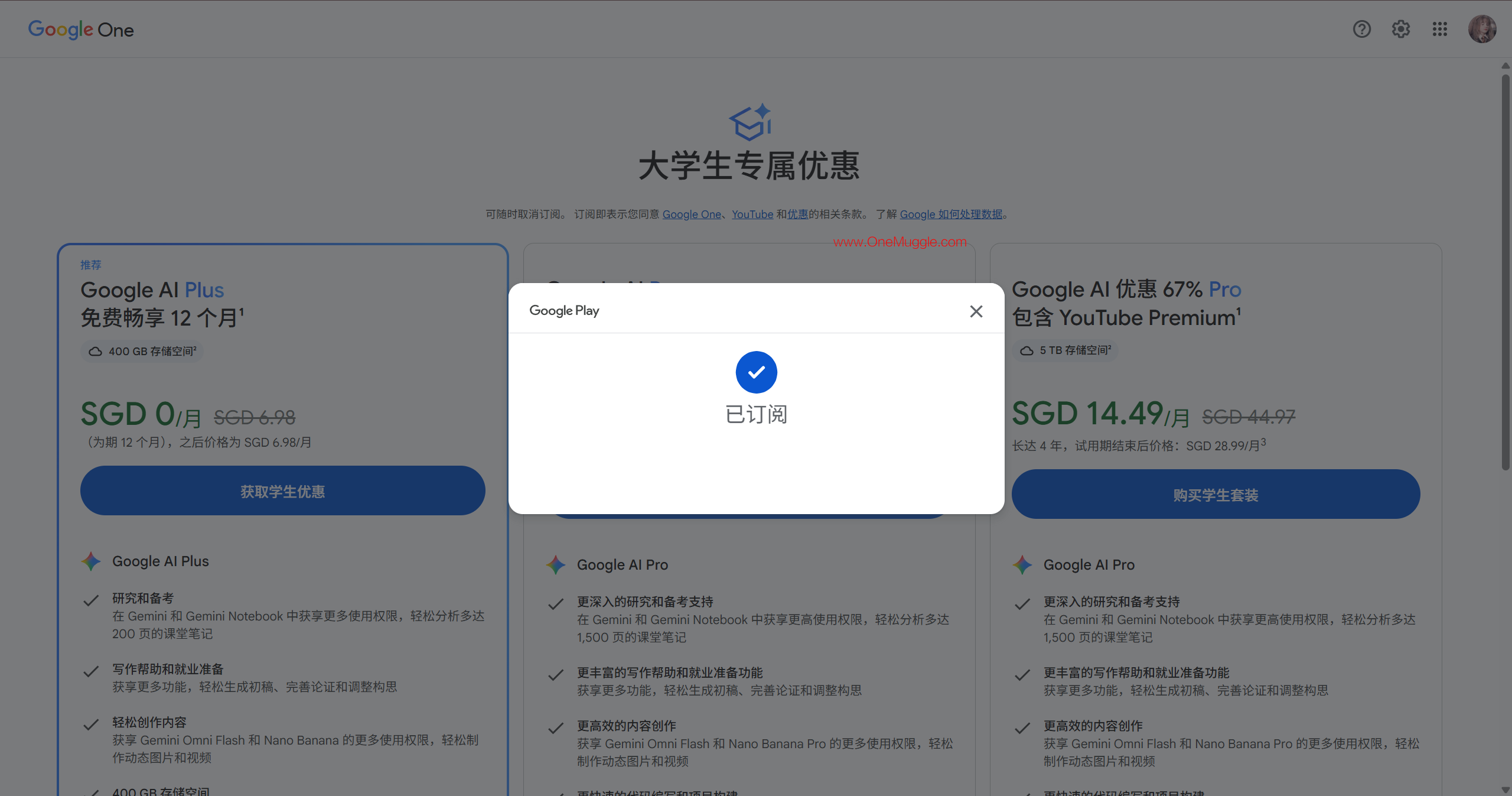Click the SGD 14.49/月 price
The height and width of the screenshot is (796, 1512).
pos(1101,414)
